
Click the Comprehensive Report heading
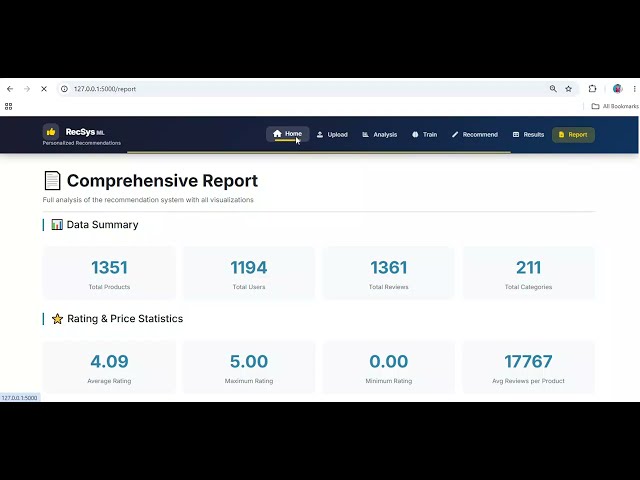[x=162, y=180]
